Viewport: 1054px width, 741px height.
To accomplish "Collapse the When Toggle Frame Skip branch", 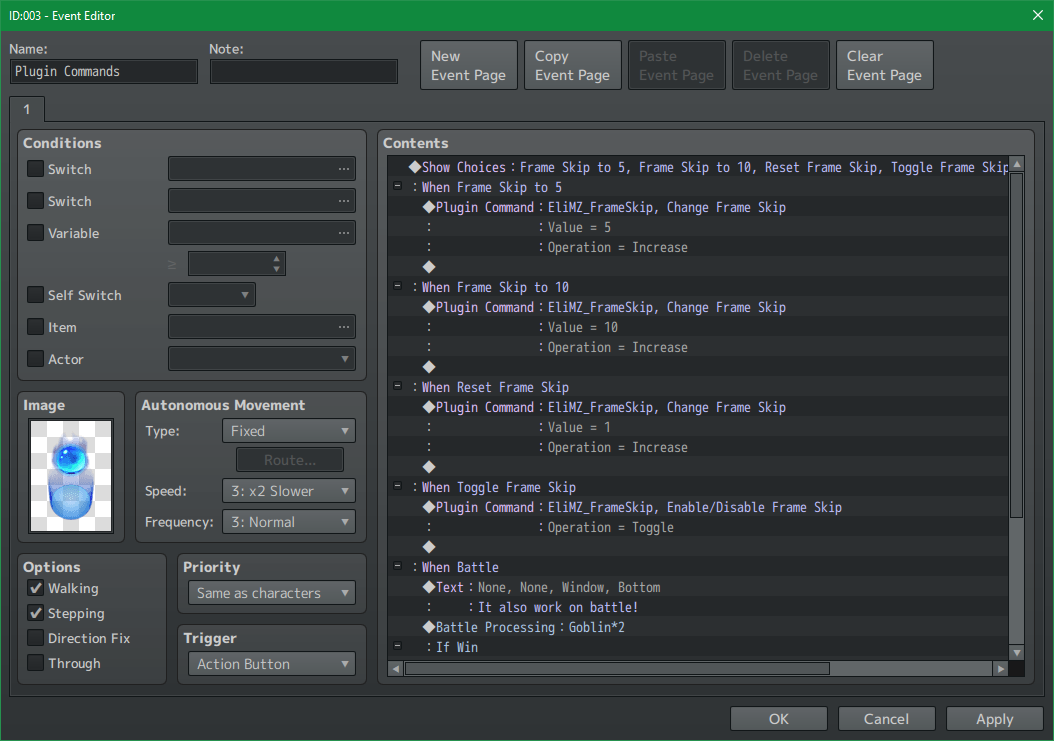I will 397,485.
